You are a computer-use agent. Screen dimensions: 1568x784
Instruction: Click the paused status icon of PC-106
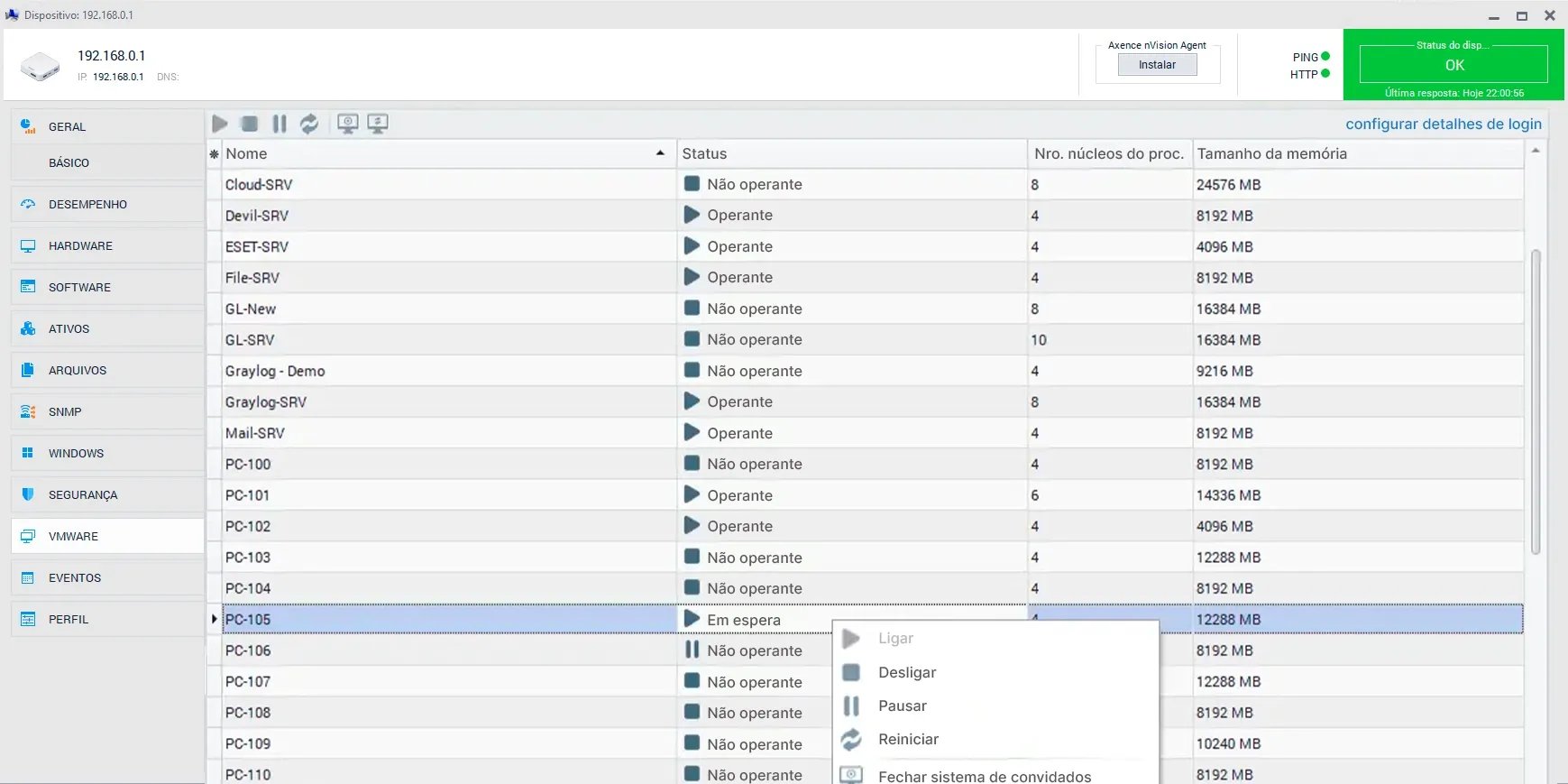pyautogui.click(x=692, y=650)
